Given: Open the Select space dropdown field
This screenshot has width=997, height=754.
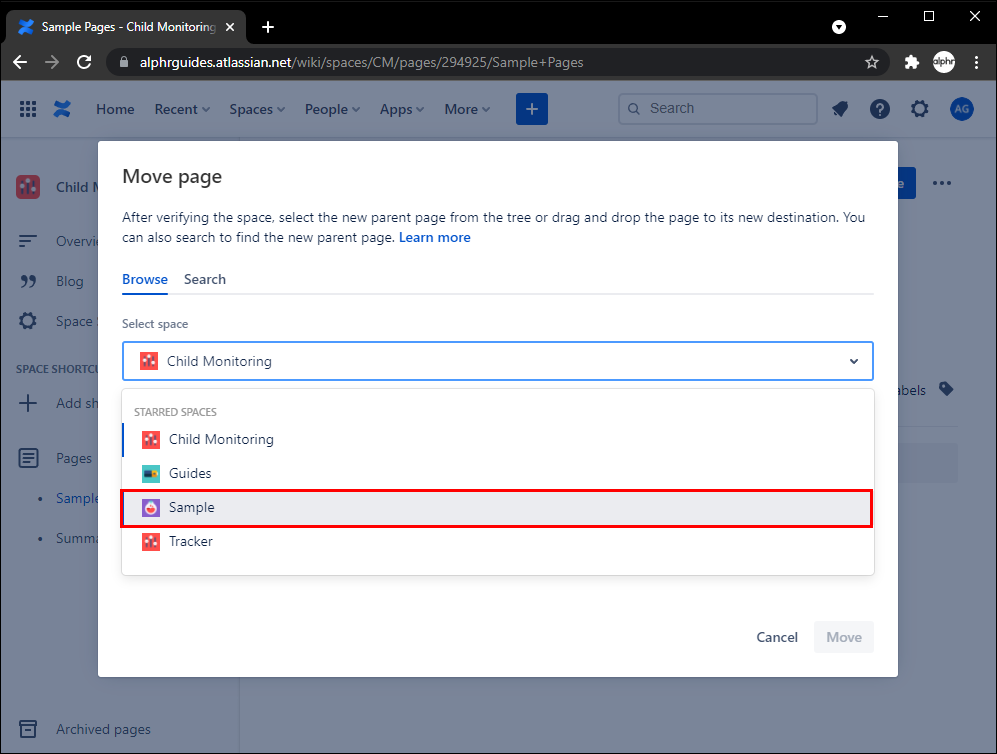Looking at the screenshot, I should pos(497,361).
